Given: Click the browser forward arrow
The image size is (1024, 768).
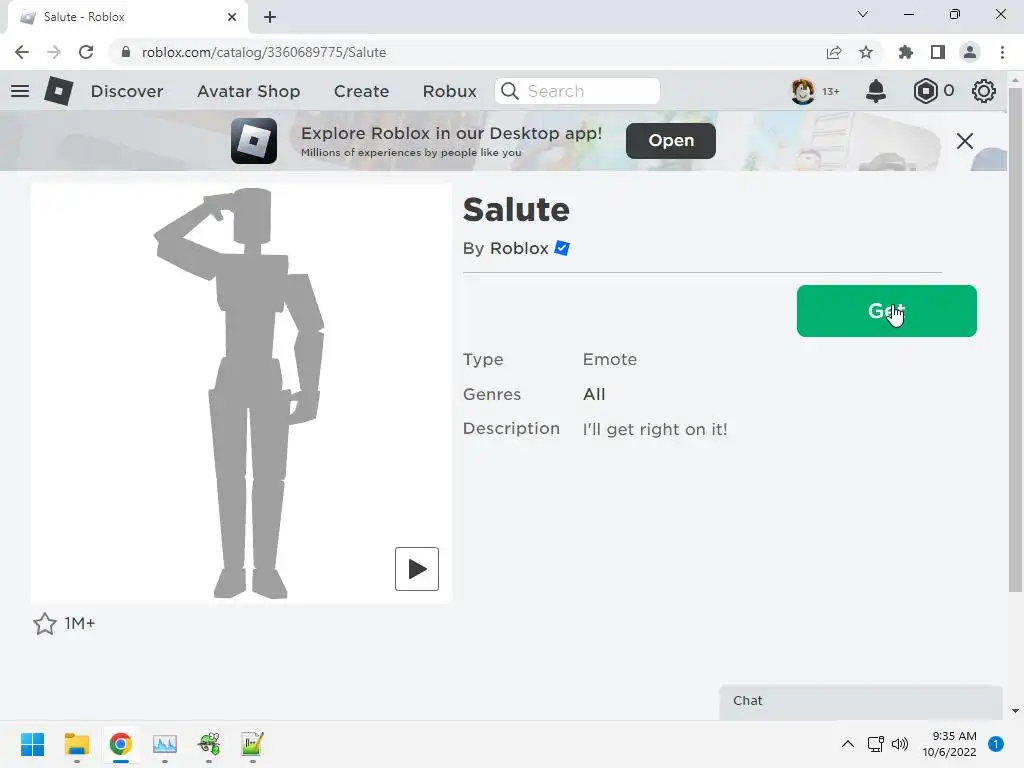Looking at the screenshot, I should point(54,52).
